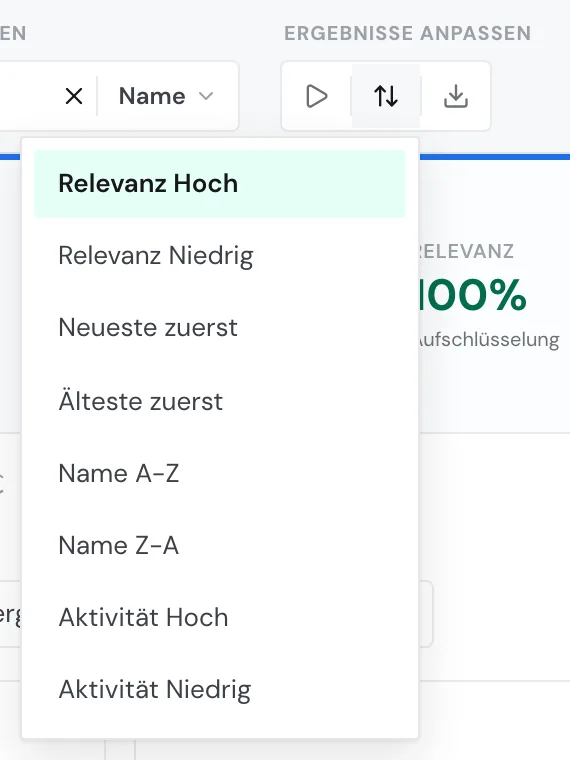Click the download icon button
Screen dimensions: 570x760
pos(456,96)
